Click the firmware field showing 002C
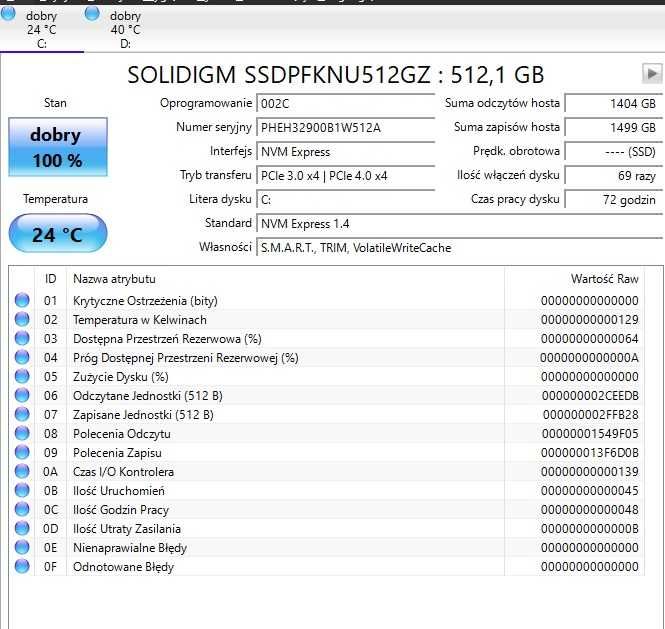The height and width of the screenshot is (629, 665). click(x=346, y=104)
